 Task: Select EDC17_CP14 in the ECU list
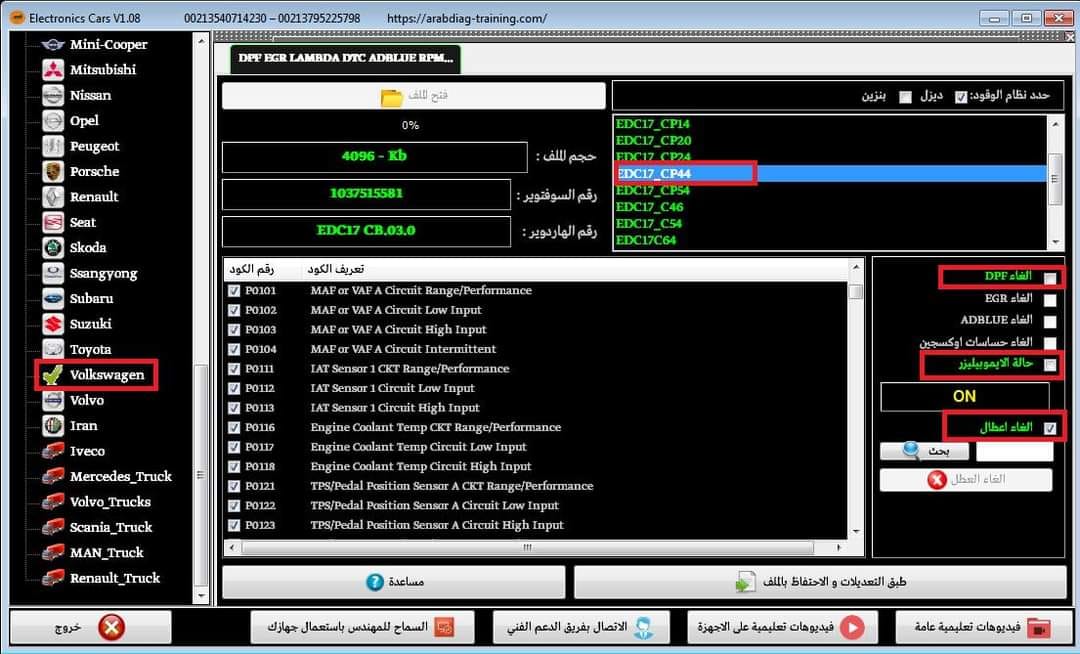(x=652, y=124)
